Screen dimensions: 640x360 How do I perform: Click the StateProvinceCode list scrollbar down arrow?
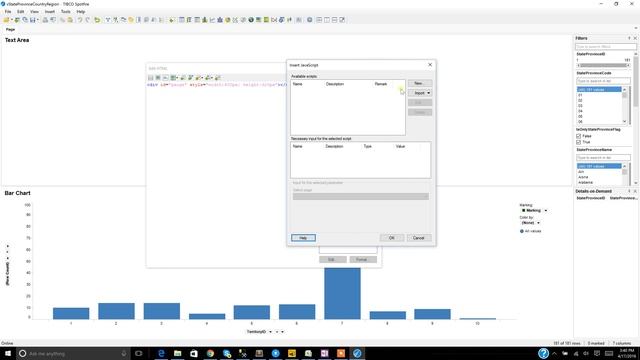click(624, 121)
